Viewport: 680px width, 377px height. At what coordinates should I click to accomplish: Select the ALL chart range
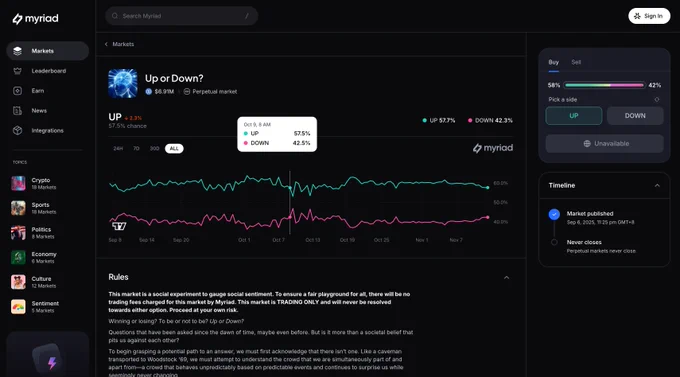[x=174, y=148]
